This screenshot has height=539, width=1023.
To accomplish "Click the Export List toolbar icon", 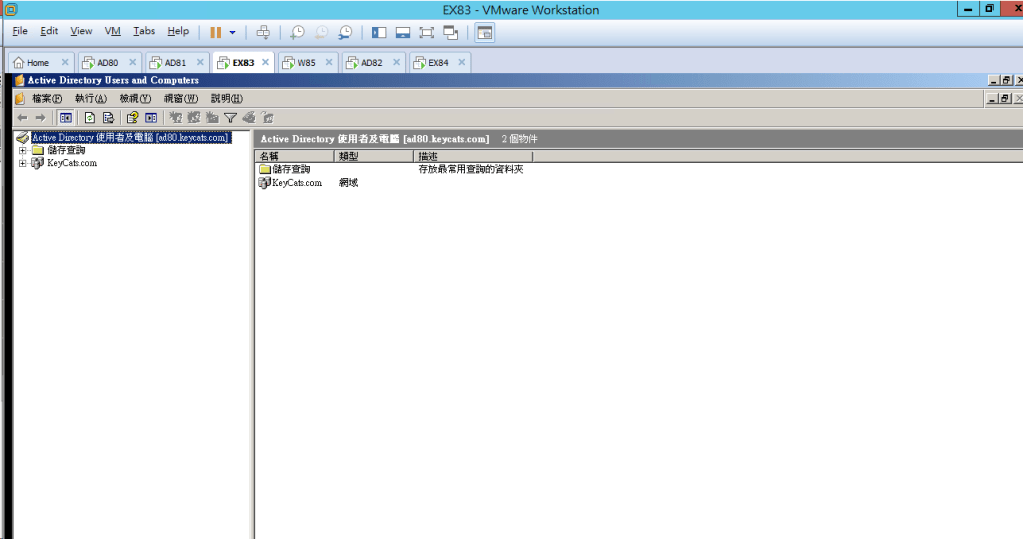I will click(108, 118).
